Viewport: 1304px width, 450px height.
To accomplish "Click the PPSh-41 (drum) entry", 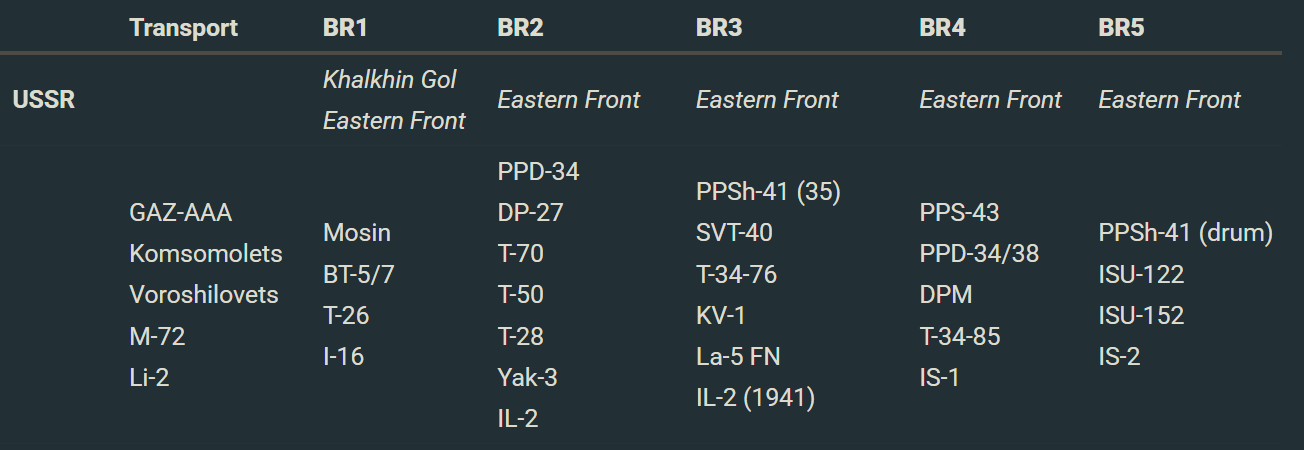I will tap(1185, 233).
